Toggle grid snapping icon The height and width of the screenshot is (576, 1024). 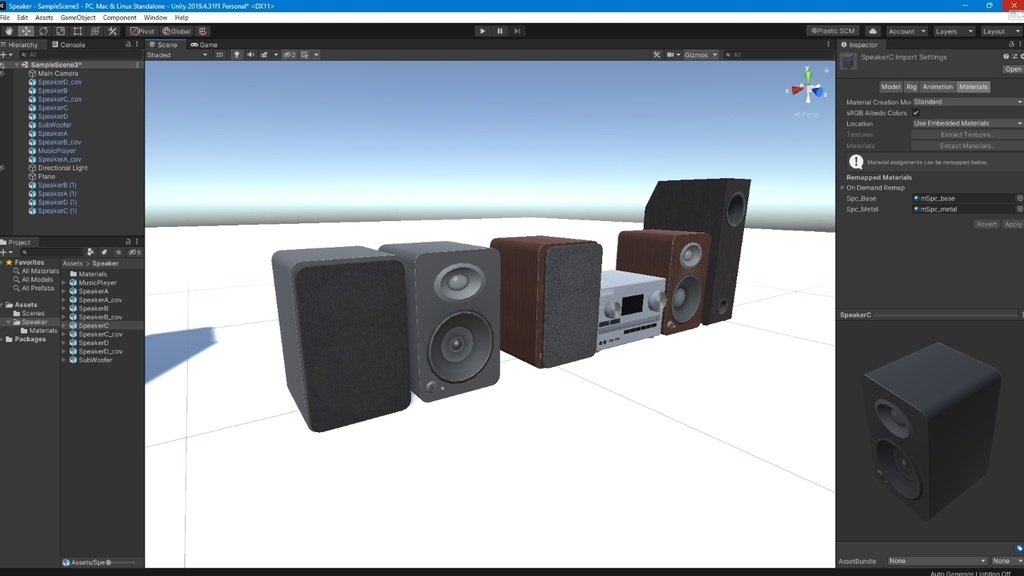[x=202, y=31]
